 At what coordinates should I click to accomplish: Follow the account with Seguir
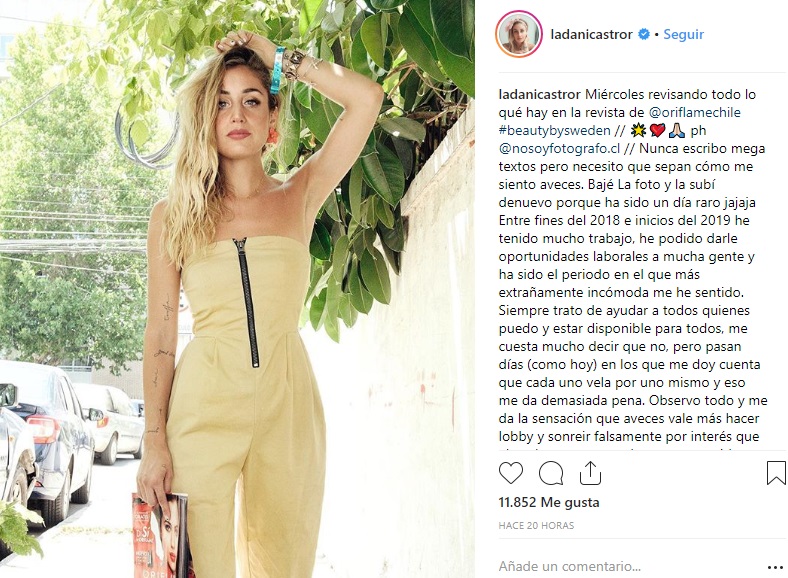pos(683,34)
